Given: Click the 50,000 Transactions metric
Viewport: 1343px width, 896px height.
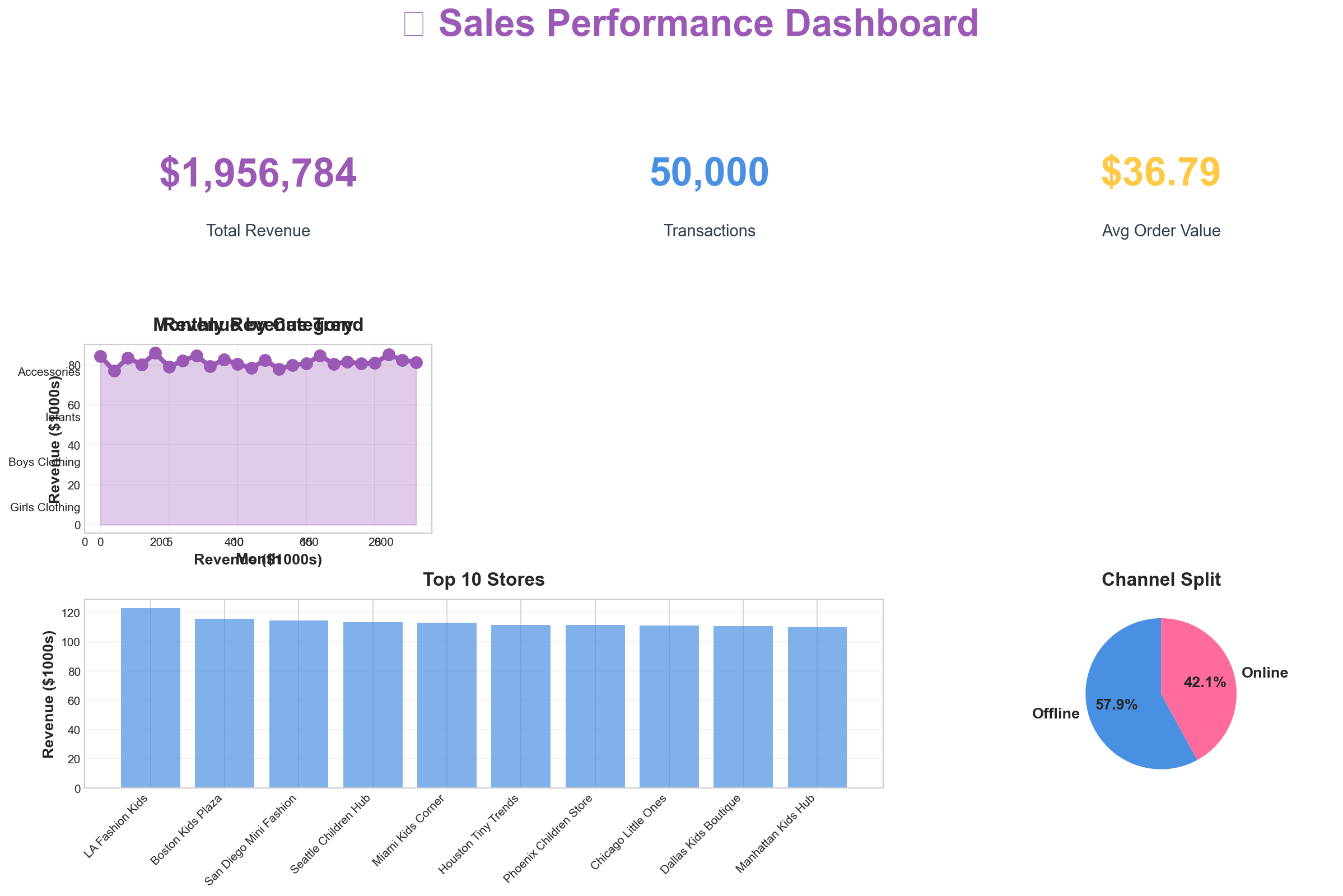Looking at the screenshot, I should point(708,171).
